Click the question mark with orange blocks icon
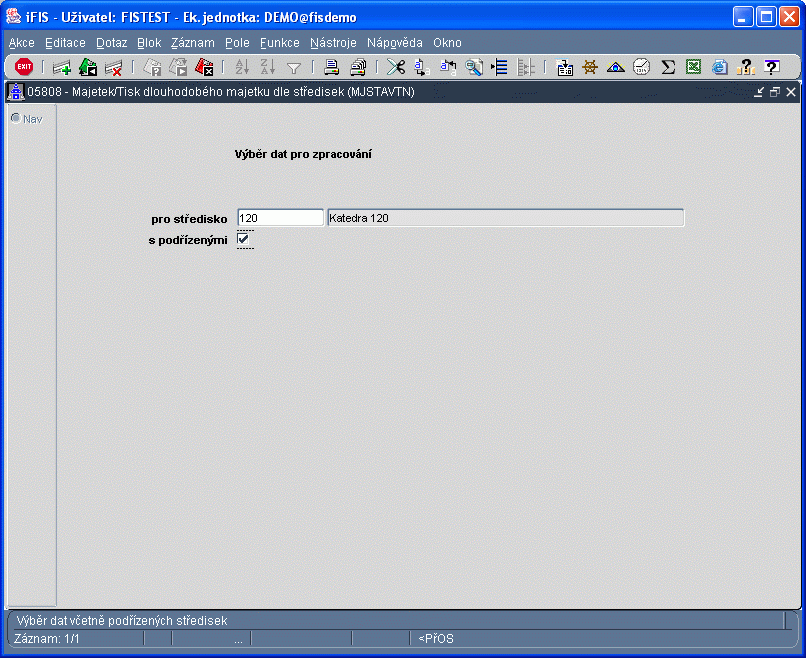 tap(745, 67)
